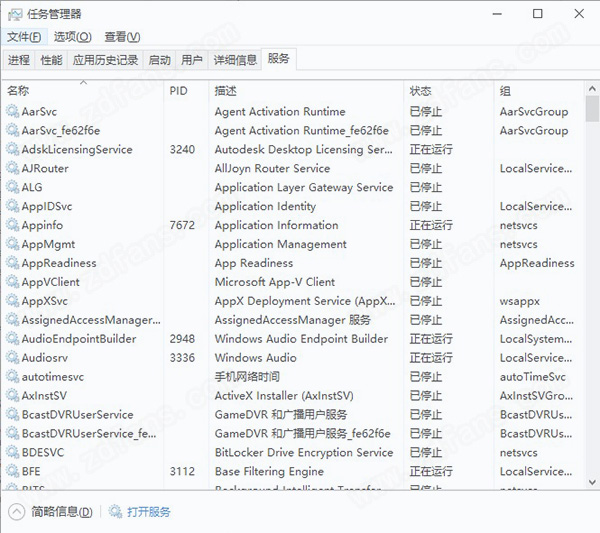Collapse to brief view with arrow circle icon

pos(16,512)
